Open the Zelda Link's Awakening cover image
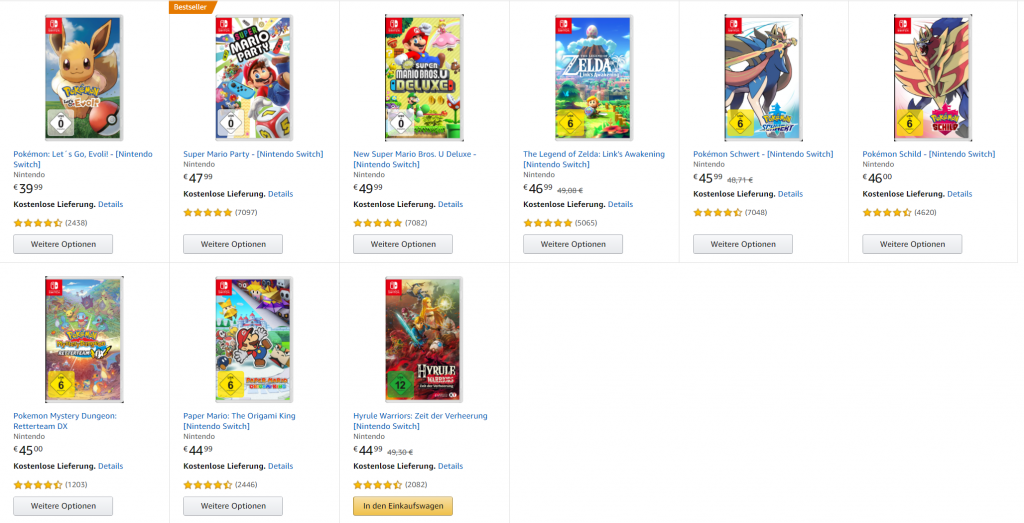Screen dimensions: 1024x523 coord(594,78)
